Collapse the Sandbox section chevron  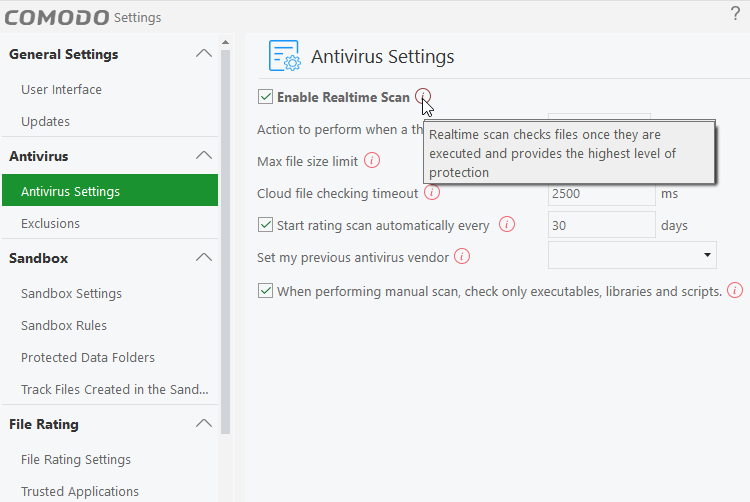[204, 257]
